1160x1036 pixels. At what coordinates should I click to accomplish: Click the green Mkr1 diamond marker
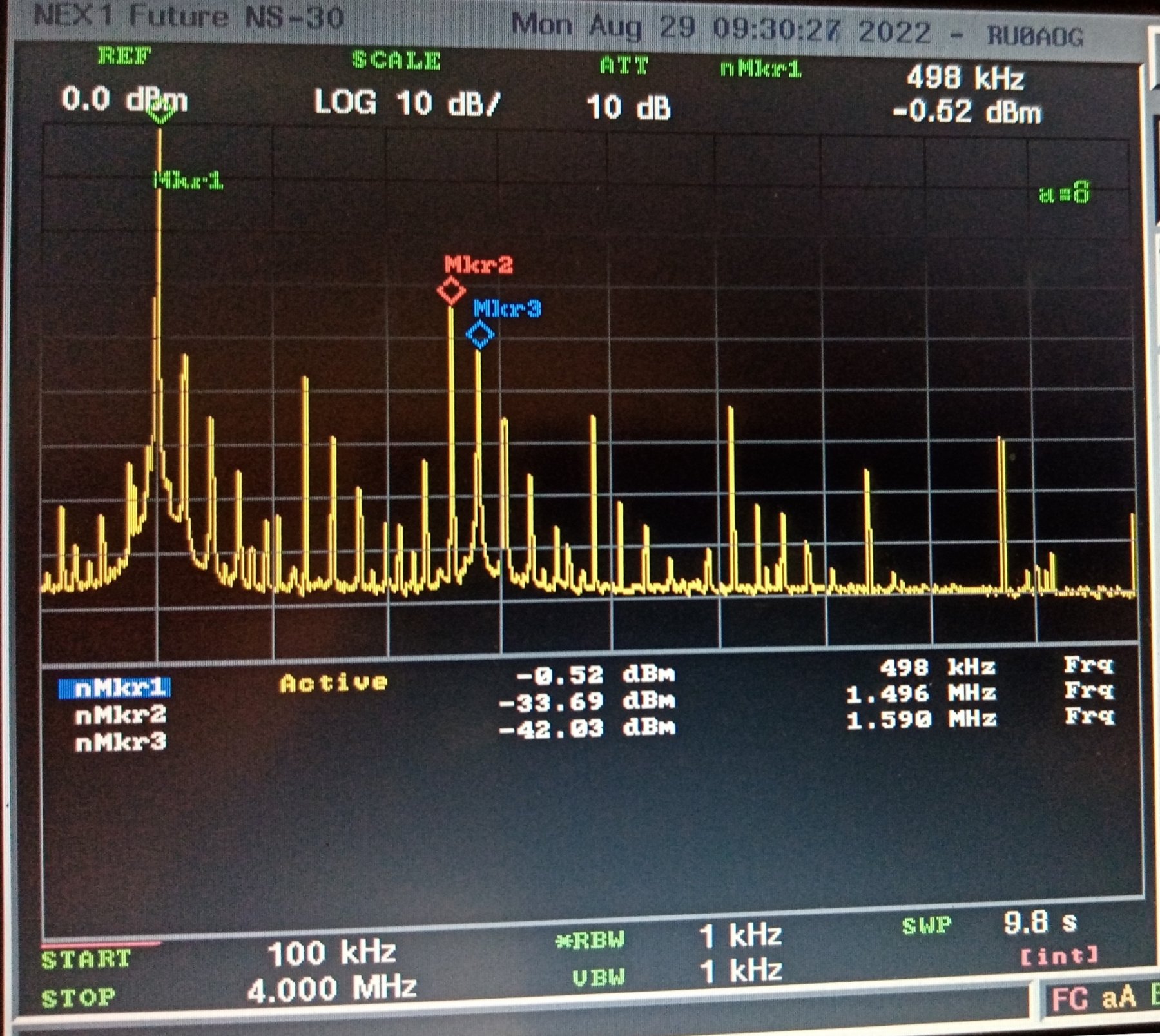tap(160, 114)
